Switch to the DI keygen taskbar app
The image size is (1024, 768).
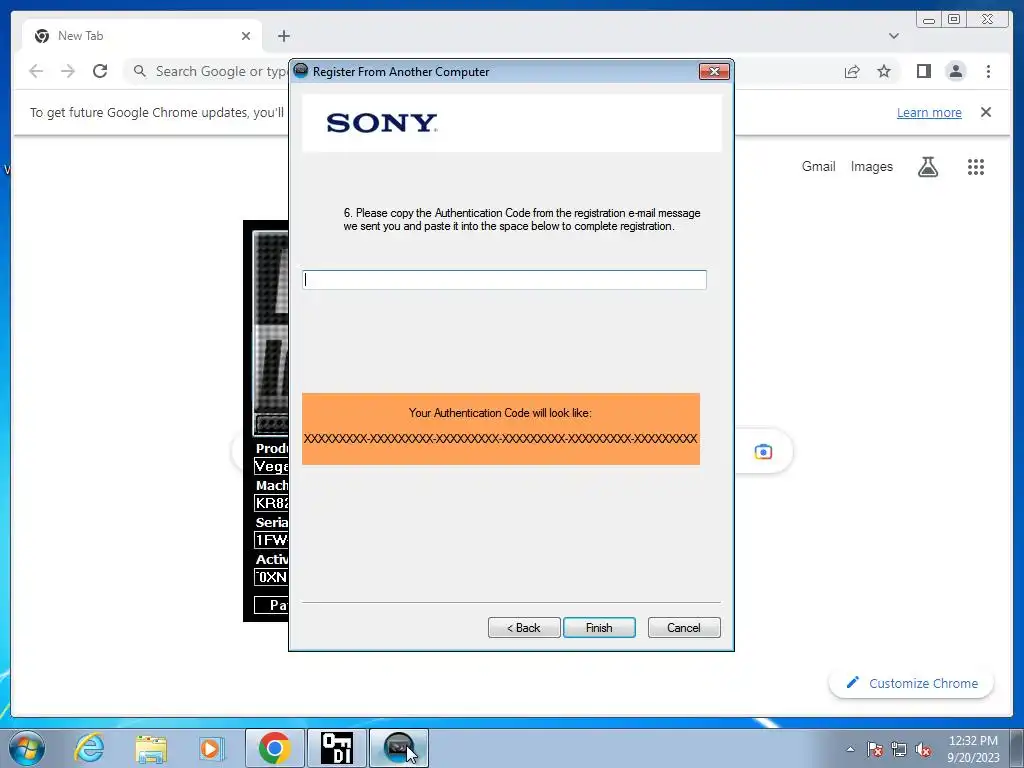point(337,748)
